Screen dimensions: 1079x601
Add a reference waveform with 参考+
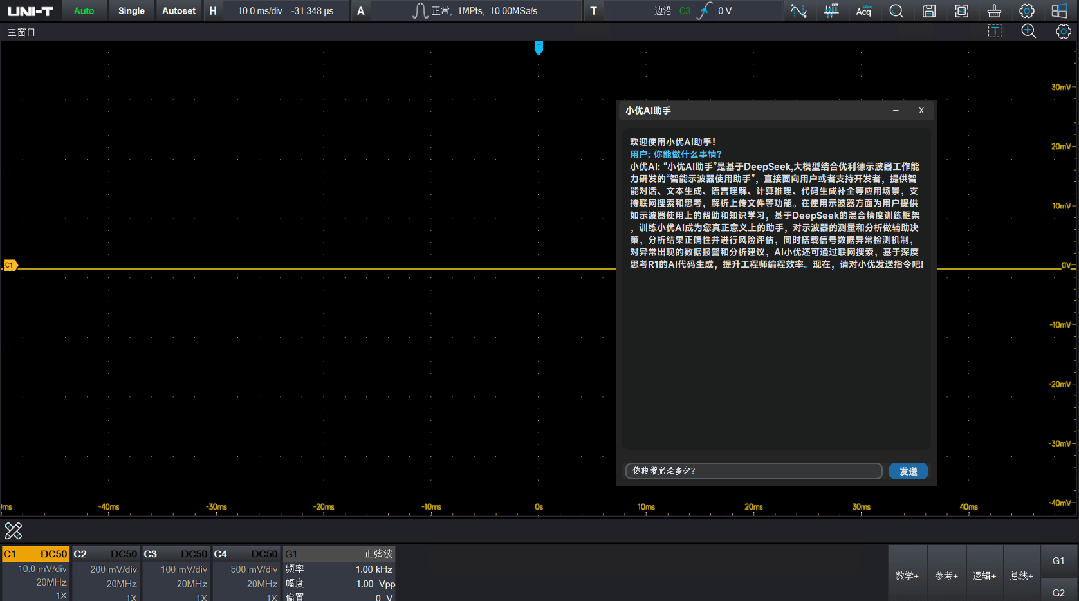pos(946,575)
